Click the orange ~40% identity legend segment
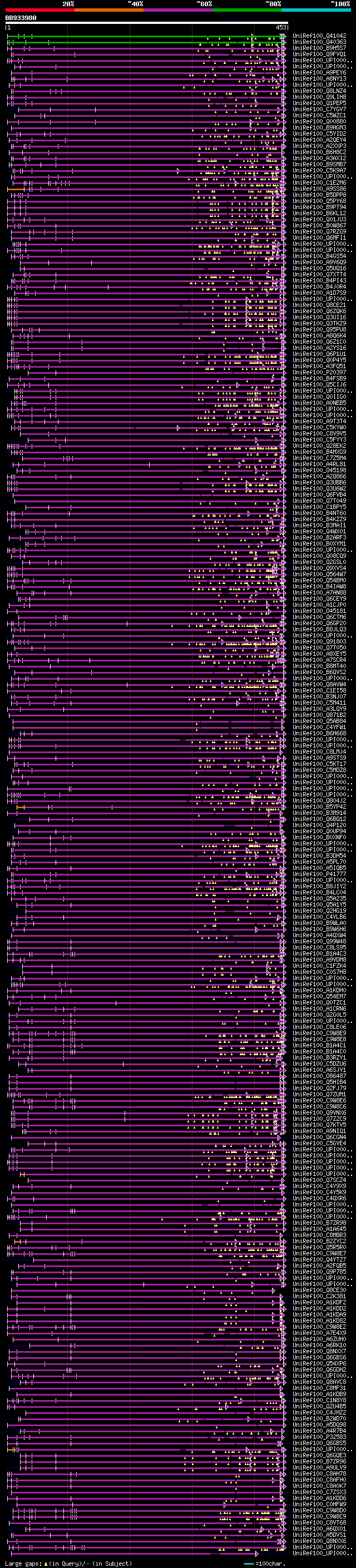Image resolution: width=356 pixels, height=1568 pixels. pos(109,10)
